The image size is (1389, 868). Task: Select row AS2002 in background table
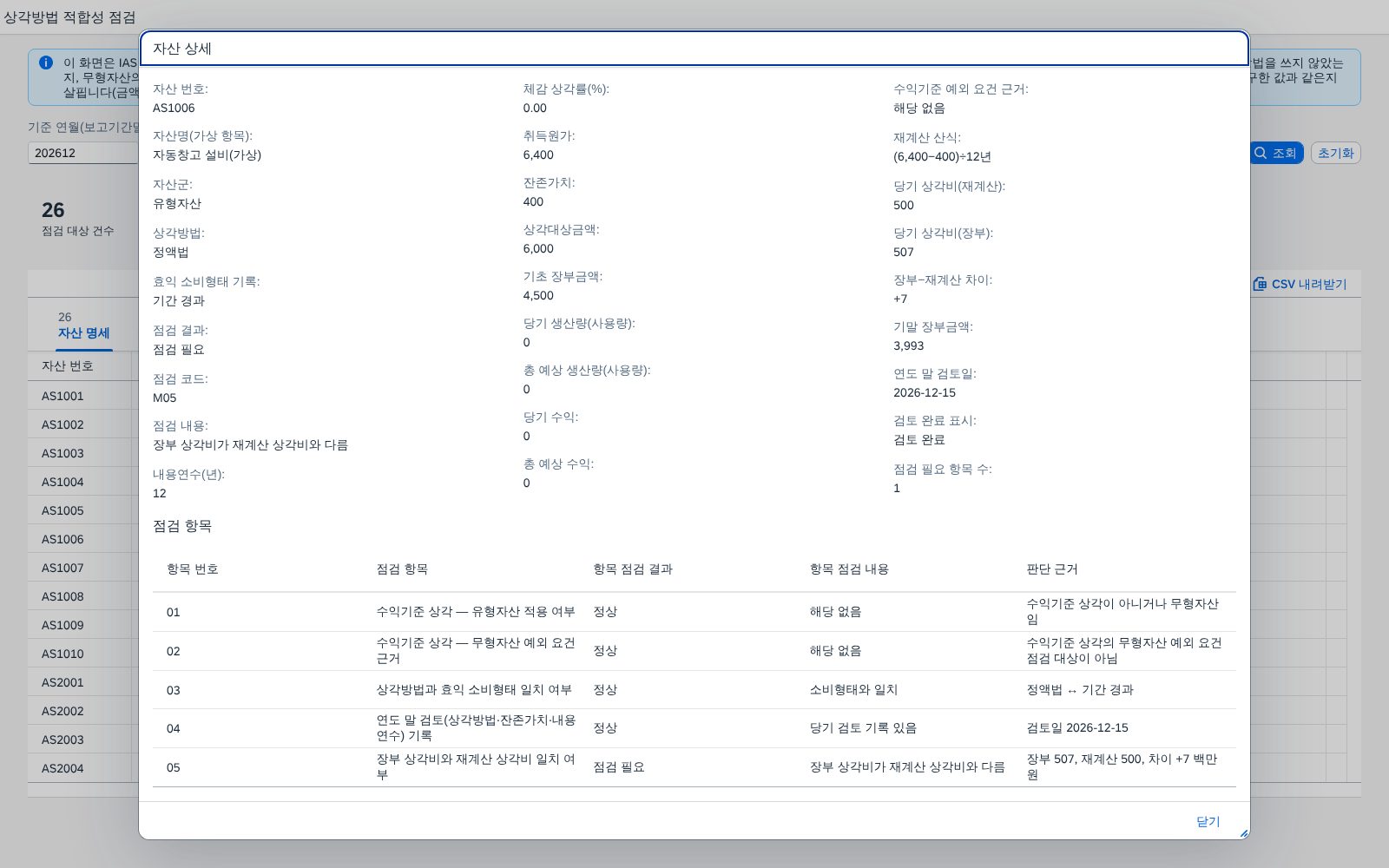click(x=82, y=711)
